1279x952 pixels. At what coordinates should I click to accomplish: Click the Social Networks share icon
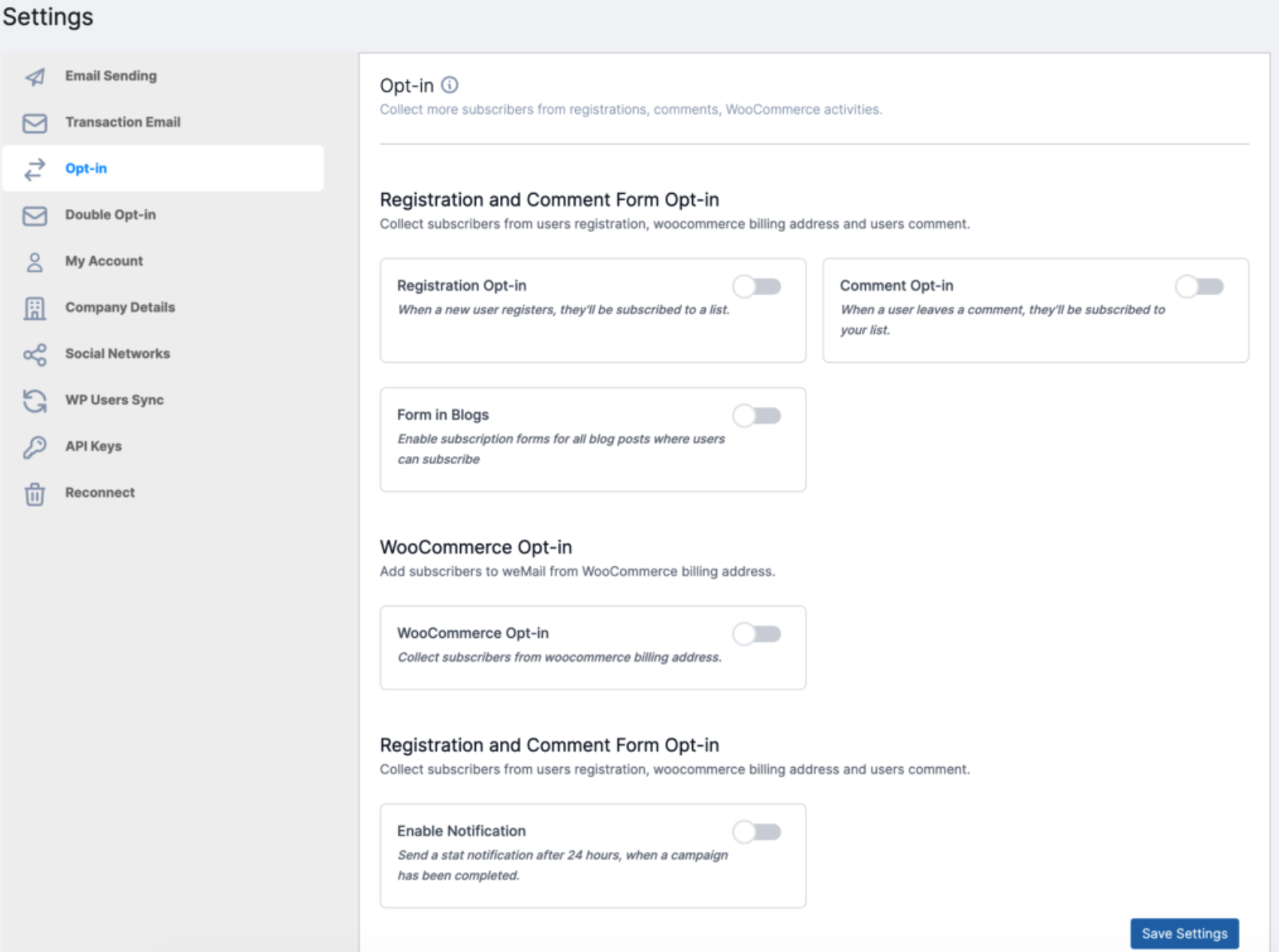click(33, 353)
